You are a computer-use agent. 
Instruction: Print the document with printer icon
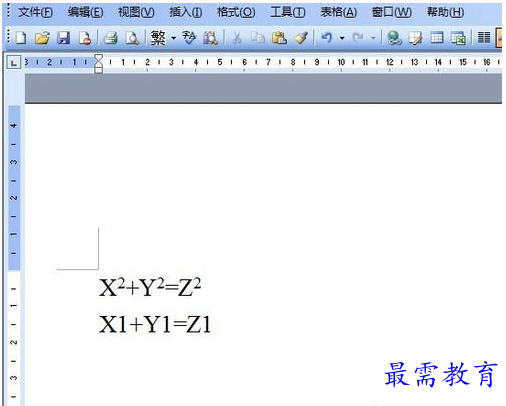[111, 38]
